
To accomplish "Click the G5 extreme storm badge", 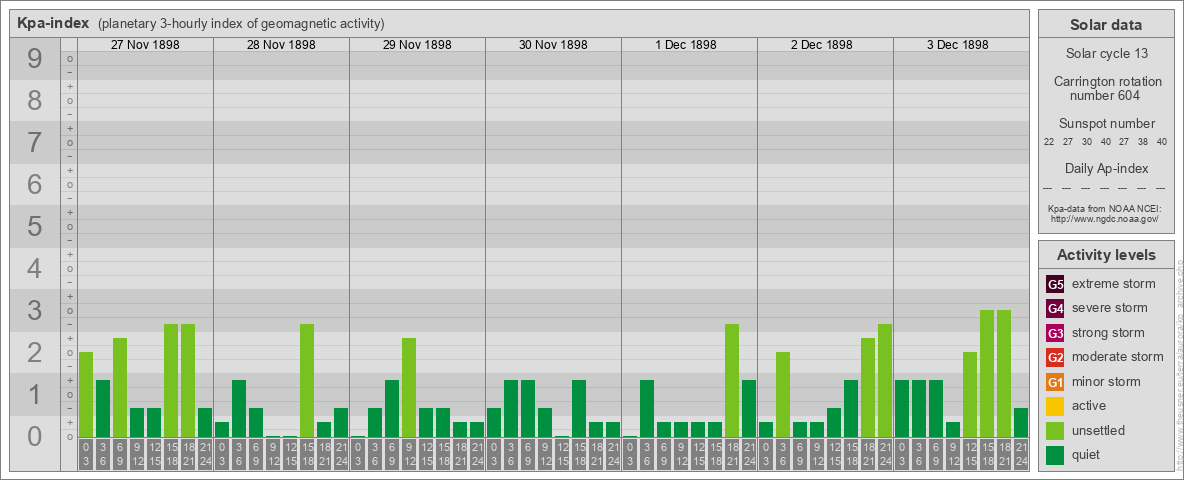I will click(1055, 284).
